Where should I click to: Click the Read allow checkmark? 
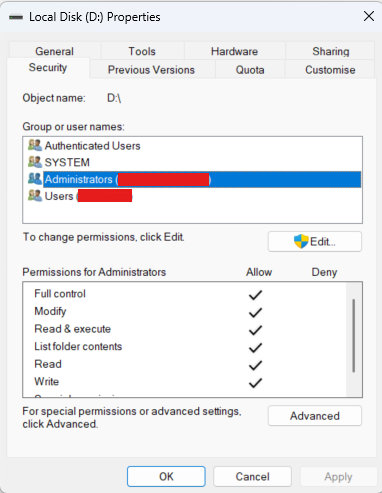pyautogui.click(x=255, y=365)
